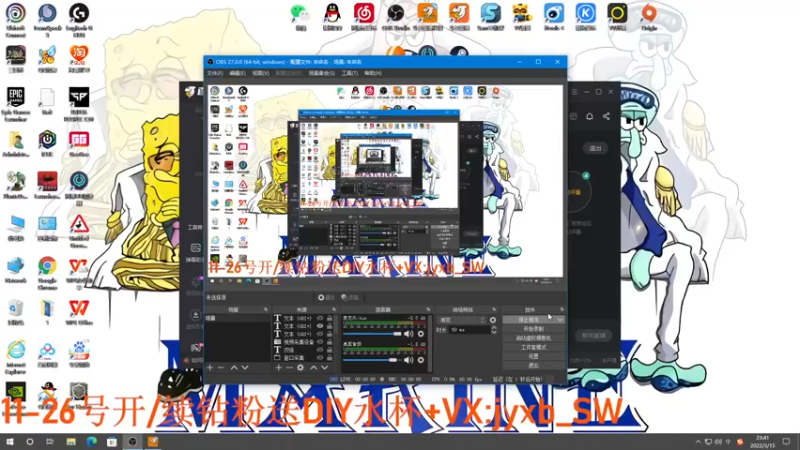This screenshot has width=800, height=450.
Task: Select the 场景 entry in the scene list
Action: pos(237,318)
